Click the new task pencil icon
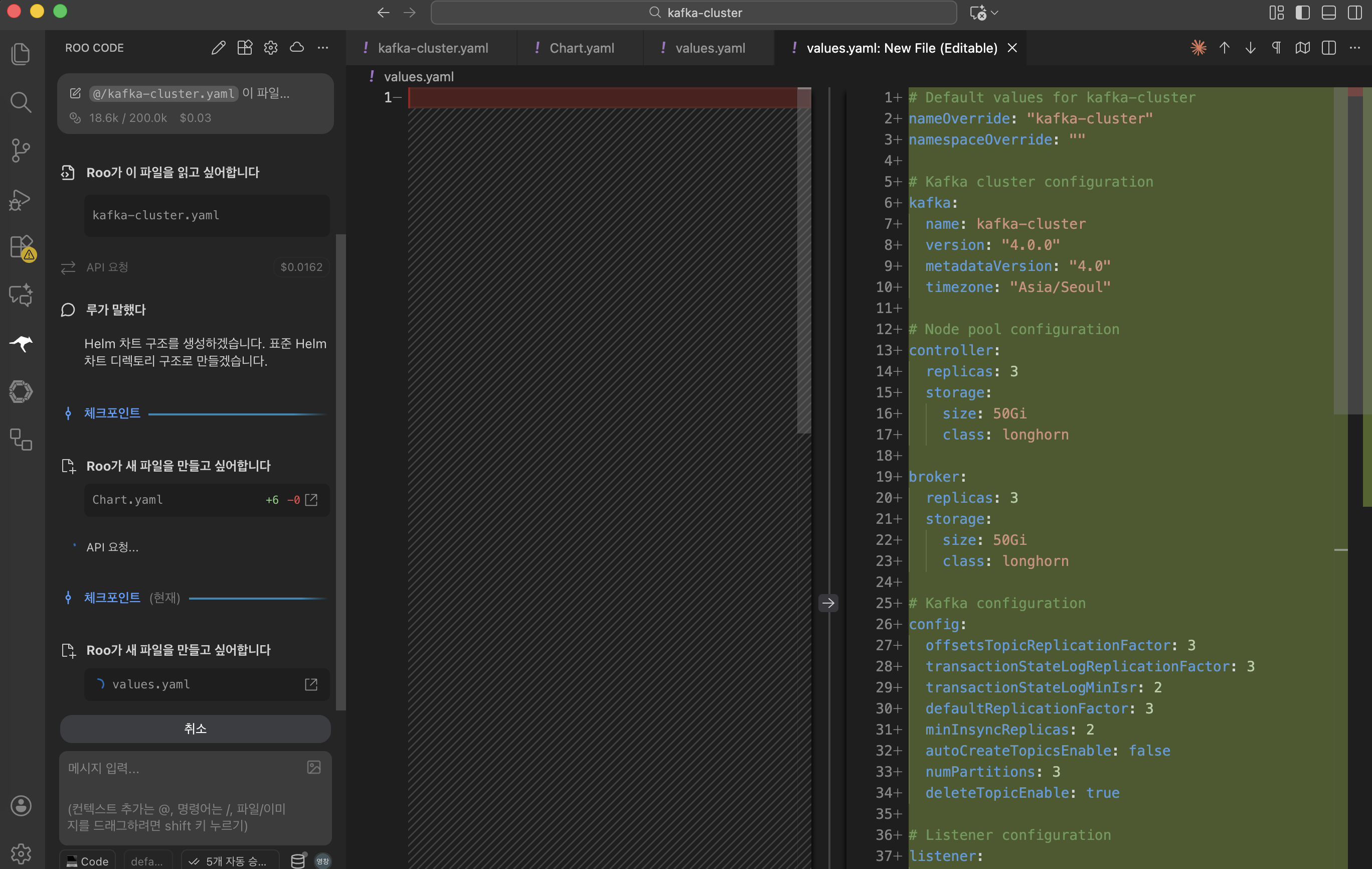Image resolution: width=1372 pixels, height=869 pixels. coord(218,48)
